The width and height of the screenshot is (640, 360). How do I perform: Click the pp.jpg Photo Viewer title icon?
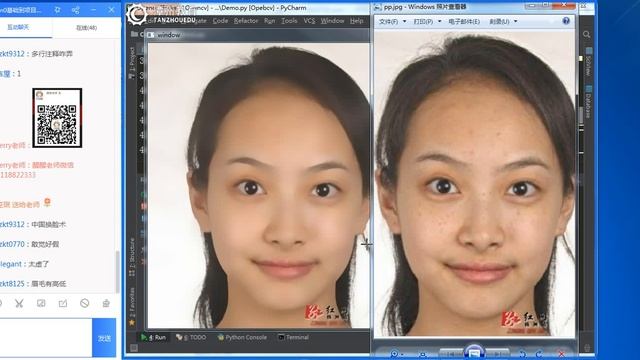(377, 7)
